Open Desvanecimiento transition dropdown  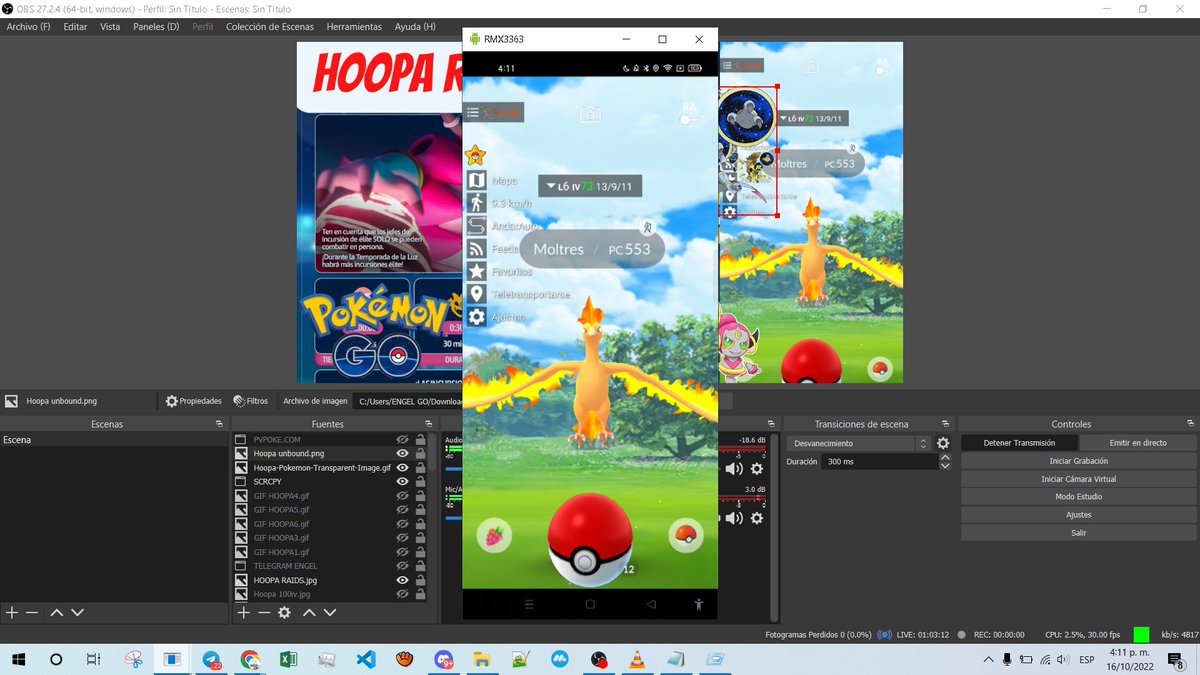[x=858, y=443]
